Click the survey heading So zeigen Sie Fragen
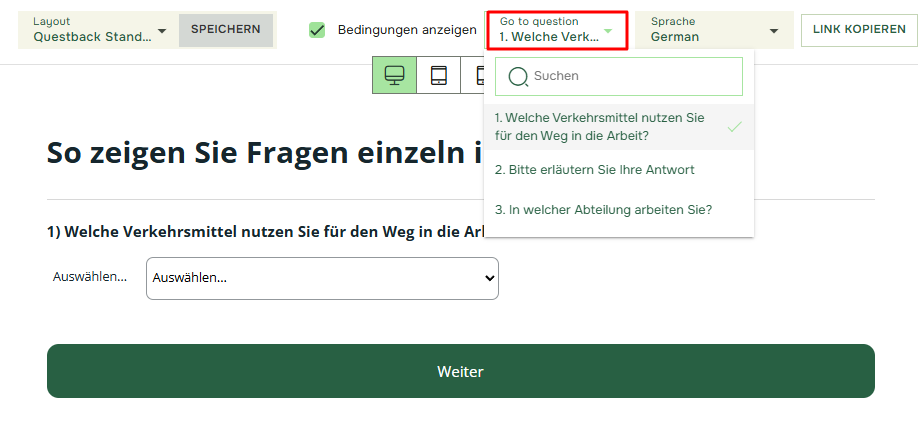 (x=260, y=153)
